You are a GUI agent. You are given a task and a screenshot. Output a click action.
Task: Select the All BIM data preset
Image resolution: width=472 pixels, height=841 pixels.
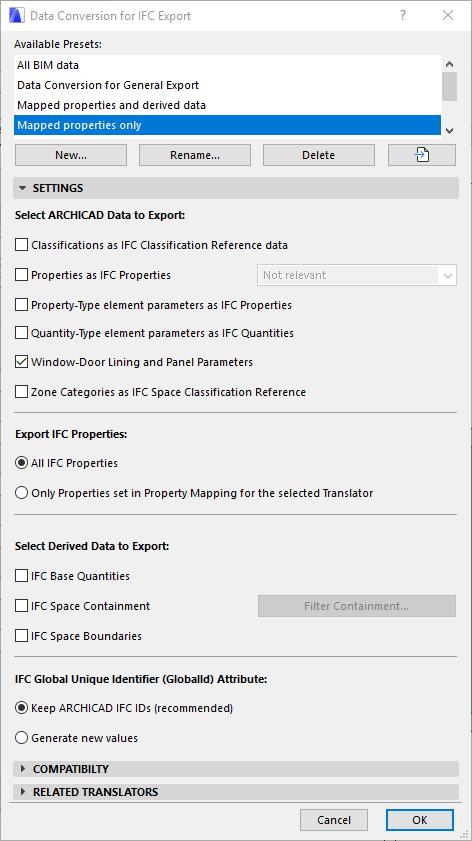(x=227, y=65)
